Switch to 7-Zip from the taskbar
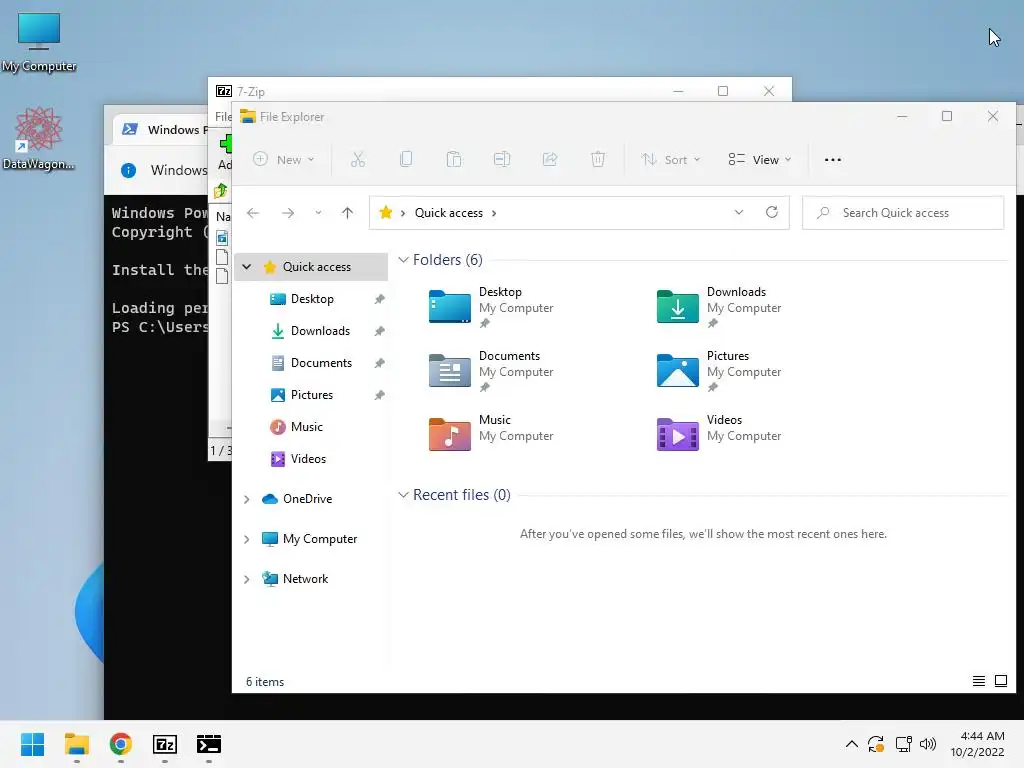Screen dimensions: 1024x768 point(165,744)
